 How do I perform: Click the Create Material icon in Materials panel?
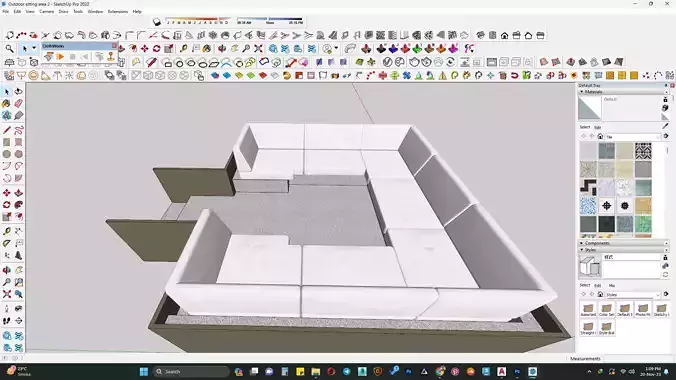click(666, 108)
